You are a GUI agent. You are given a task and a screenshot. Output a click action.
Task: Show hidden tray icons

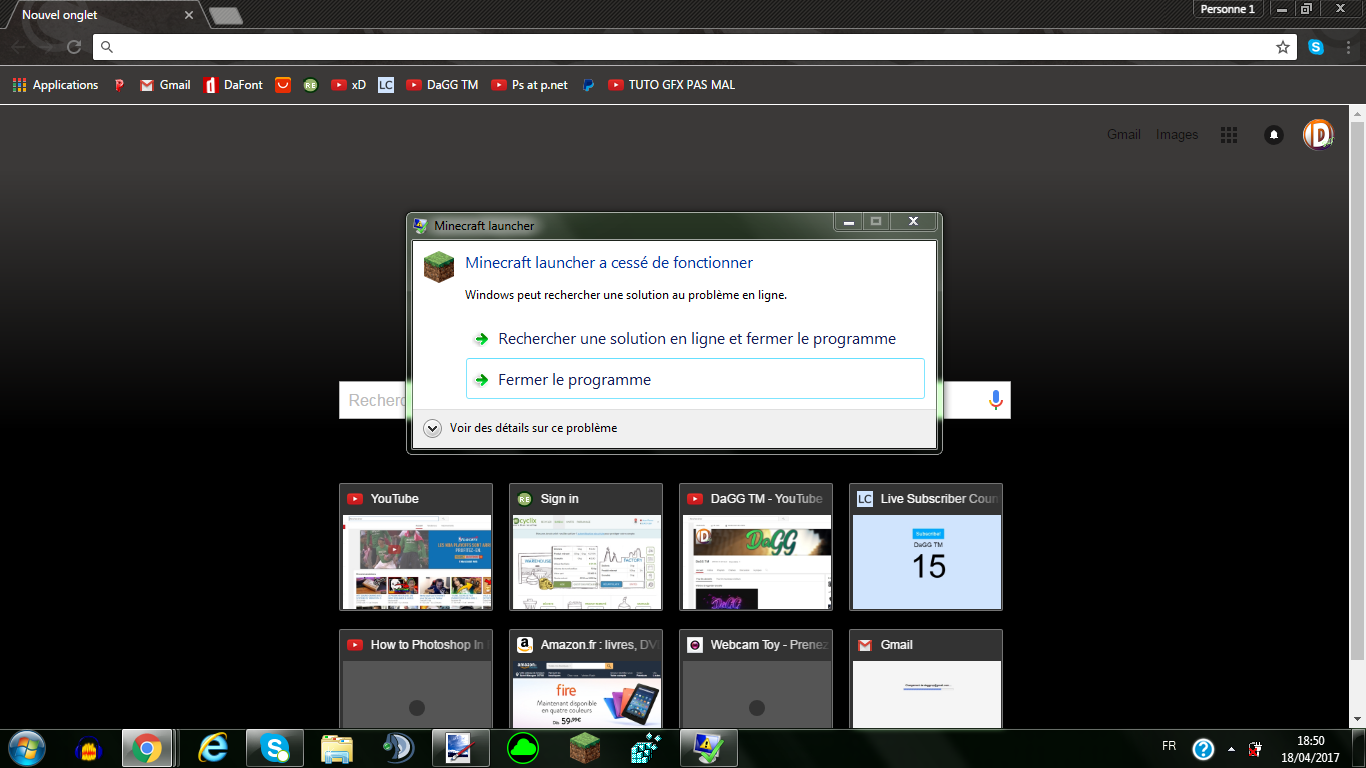click(x=1231, y=748)
